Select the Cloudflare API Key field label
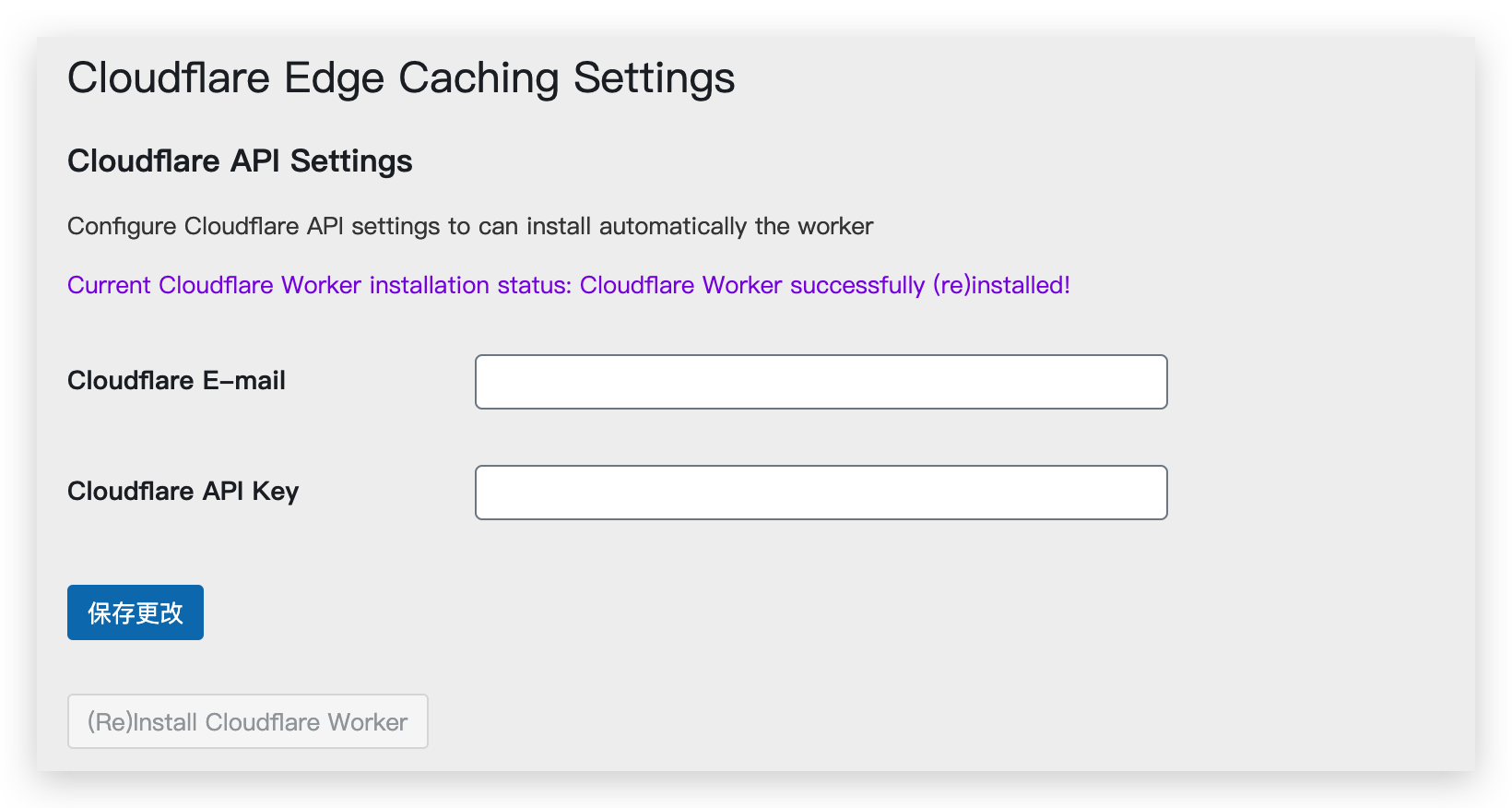This screenshot has height=808, width=1512. (183, 492)
